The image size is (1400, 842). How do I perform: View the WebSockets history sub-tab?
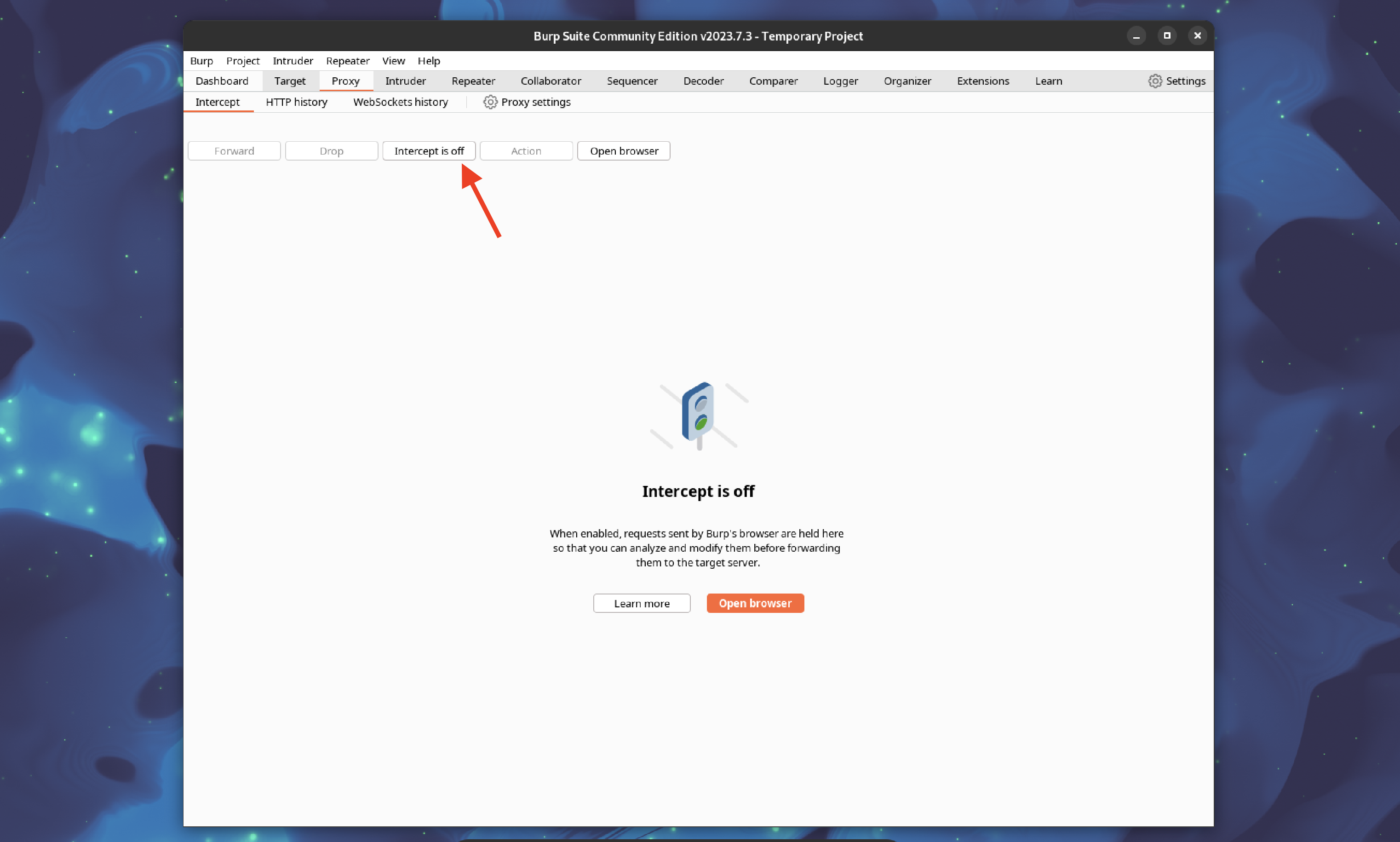point(400,102)
